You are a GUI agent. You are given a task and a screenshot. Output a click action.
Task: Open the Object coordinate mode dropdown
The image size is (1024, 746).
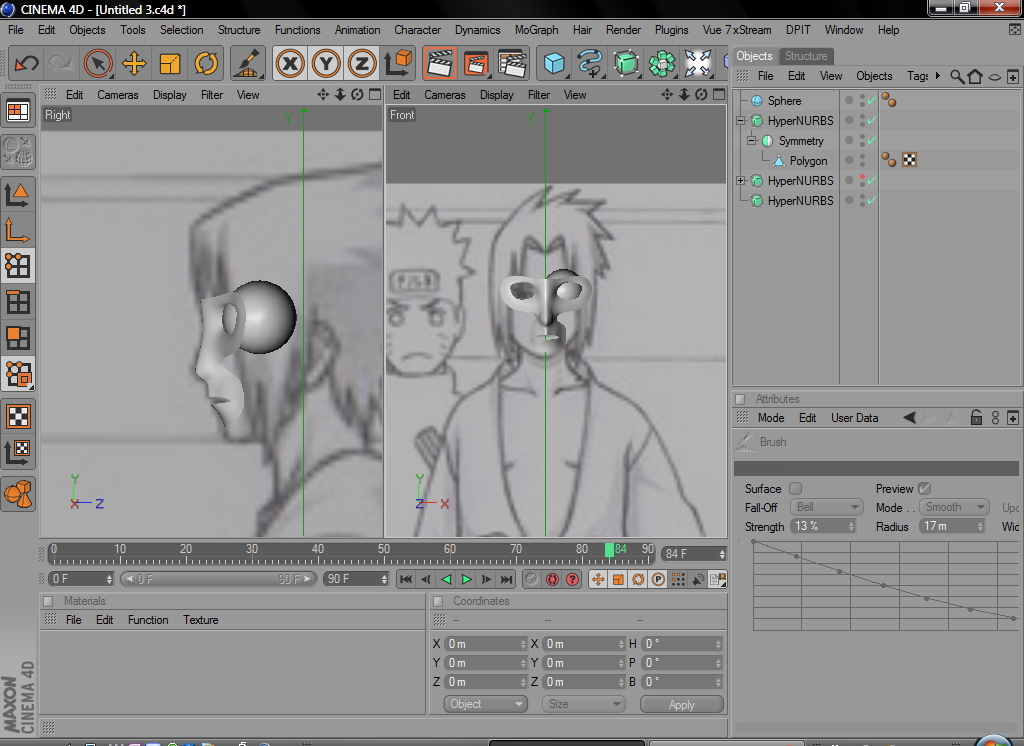pos(485,704)
